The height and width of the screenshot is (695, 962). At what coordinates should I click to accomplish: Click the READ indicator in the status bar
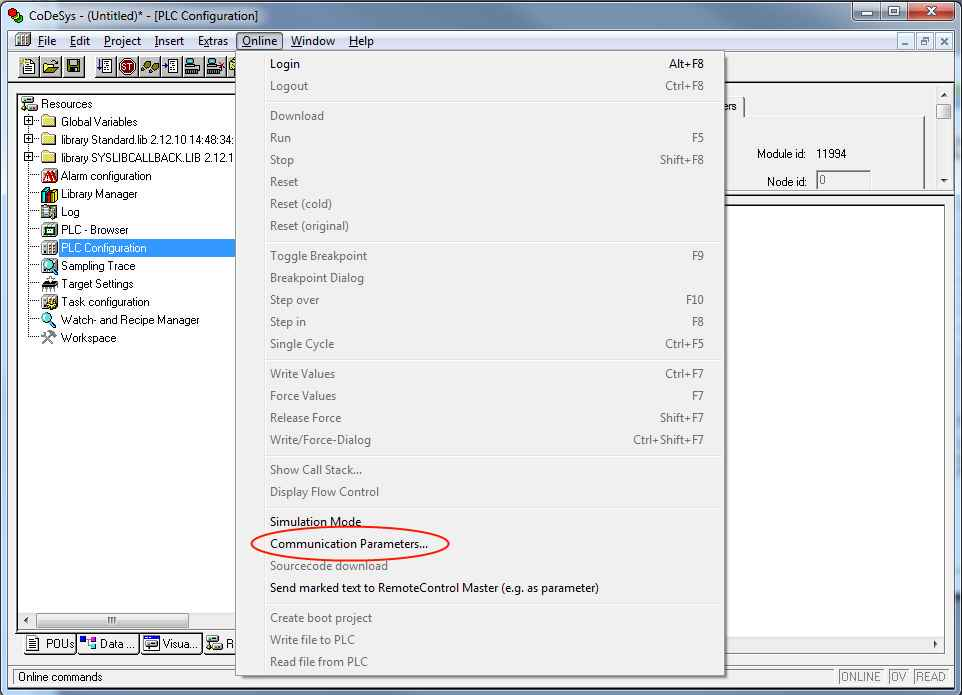(930, 677)
